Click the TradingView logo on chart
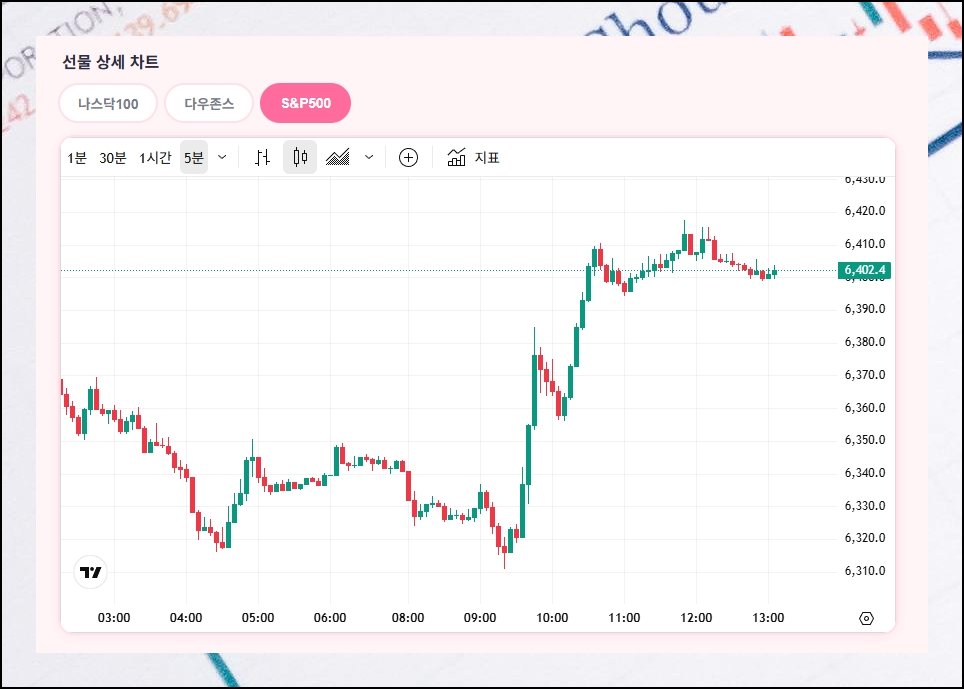Image resolution: width=964 pixels, height=689 pixels. pos(90,572)
